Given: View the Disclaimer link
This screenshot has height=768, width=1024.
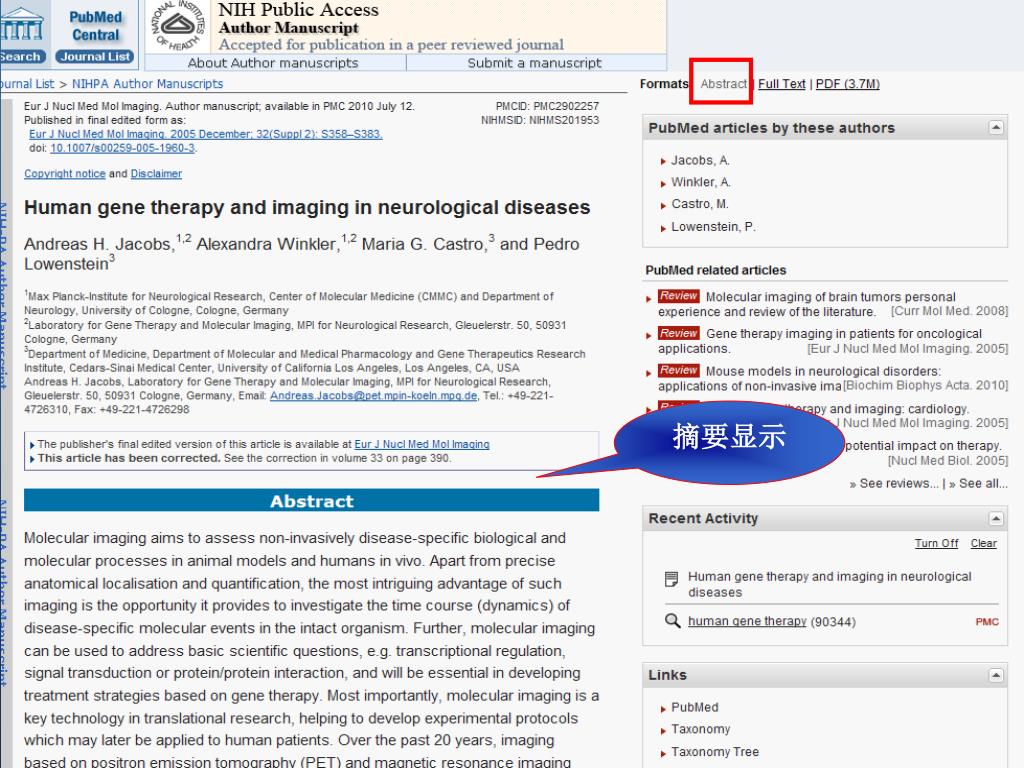Looking at the screenshot, I should [x=156, y=174].
